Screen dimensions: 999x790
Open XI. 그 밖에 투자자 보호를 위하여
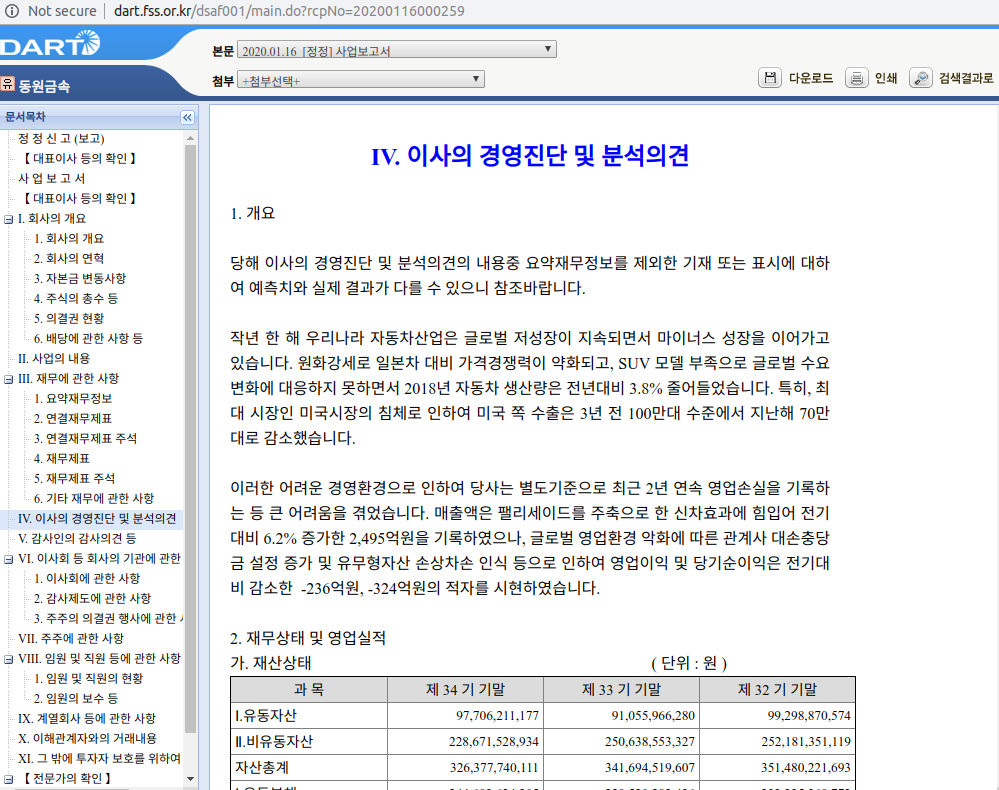[99, 758]
